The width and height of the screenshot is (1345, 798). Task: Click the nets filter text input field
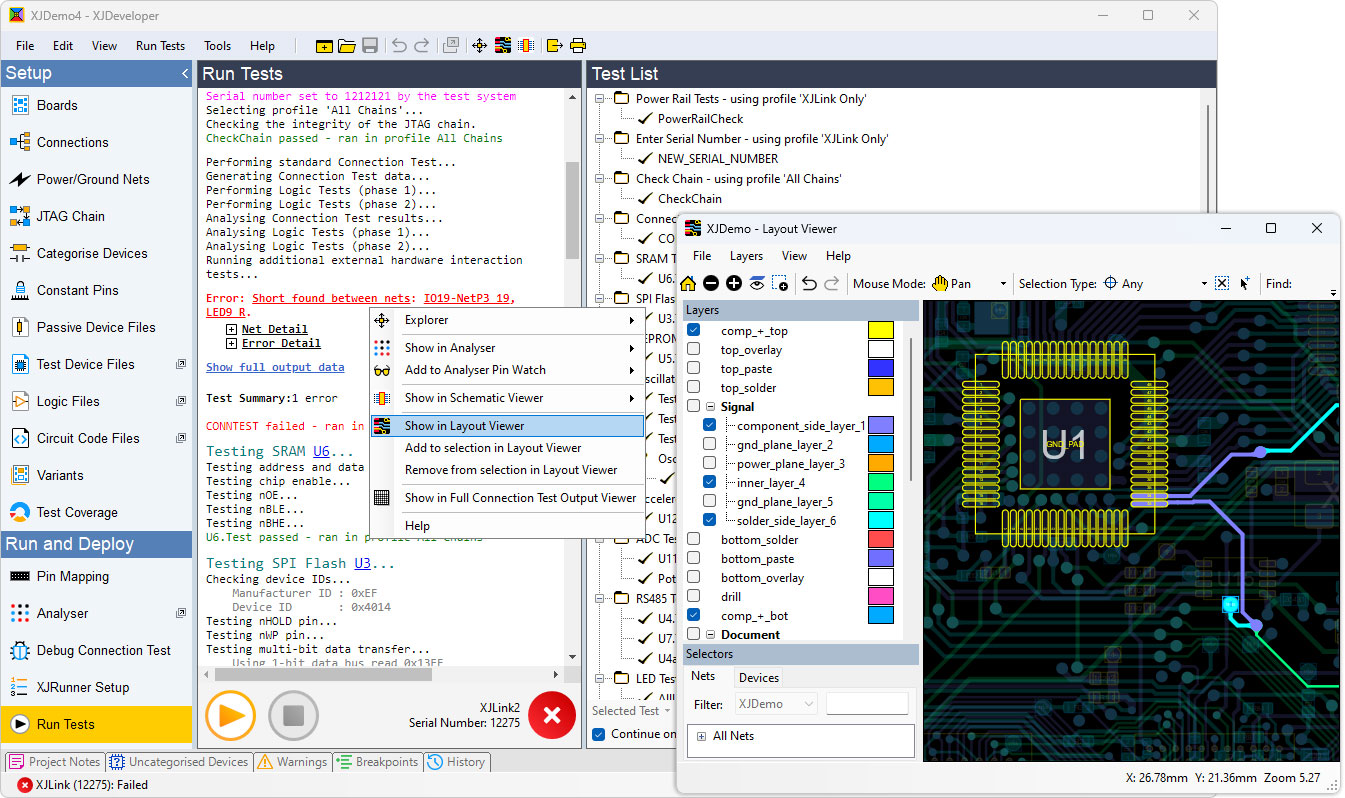point(867,704)
